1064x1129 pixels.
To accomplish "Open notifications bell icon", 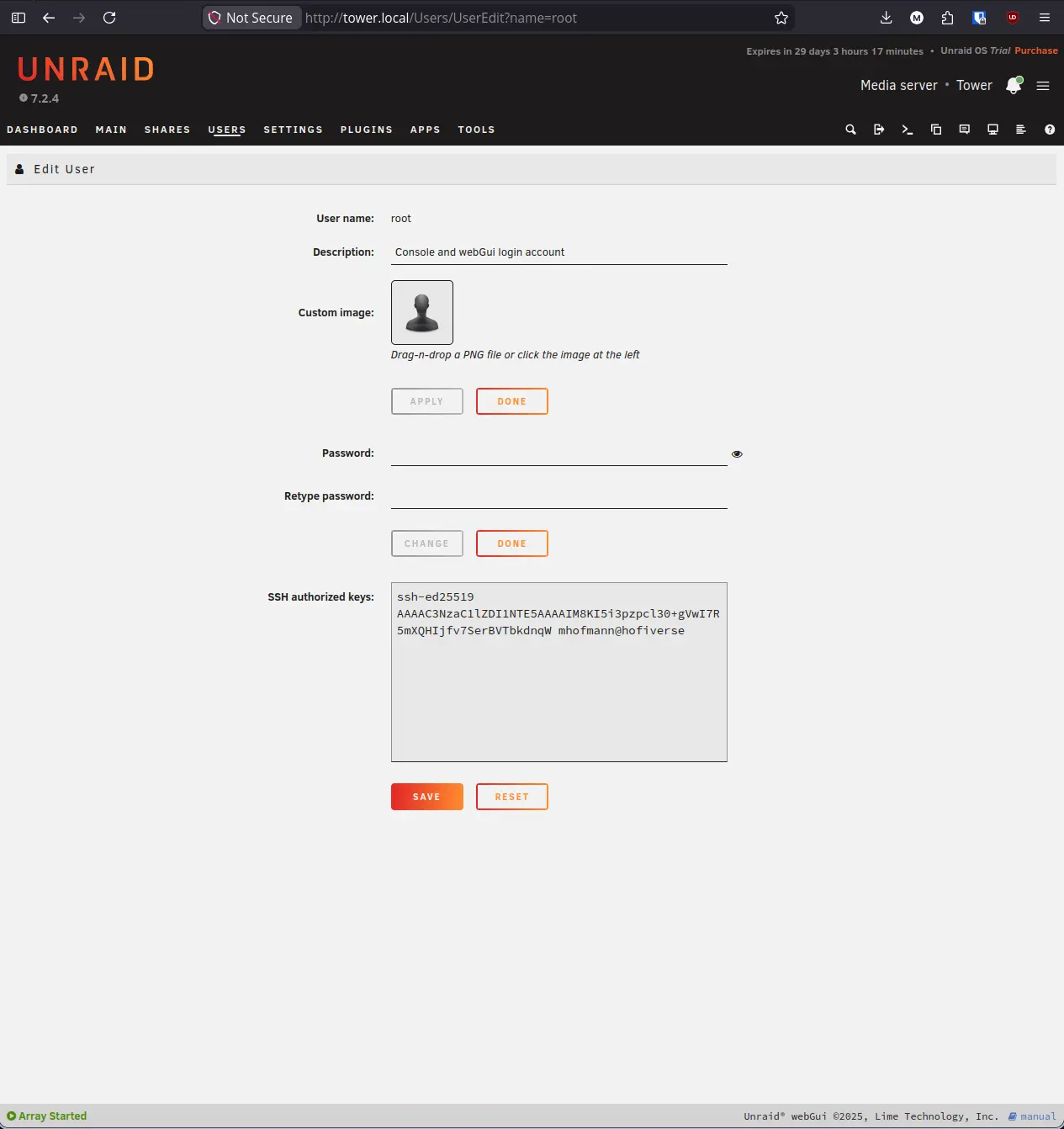I will click(1014, 86).
